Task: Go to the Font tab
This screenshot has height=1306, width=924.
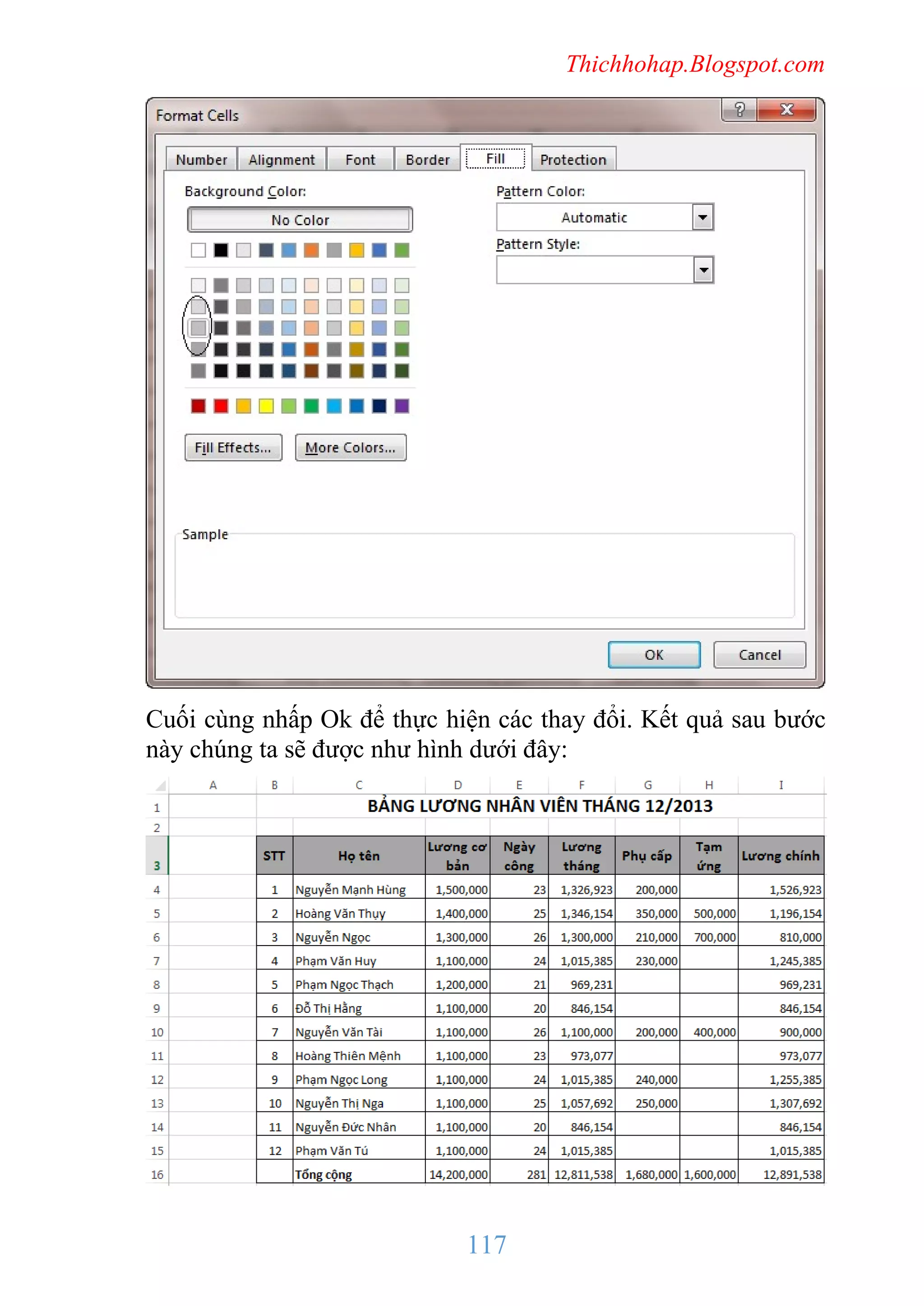Action: tap(360, 160)
